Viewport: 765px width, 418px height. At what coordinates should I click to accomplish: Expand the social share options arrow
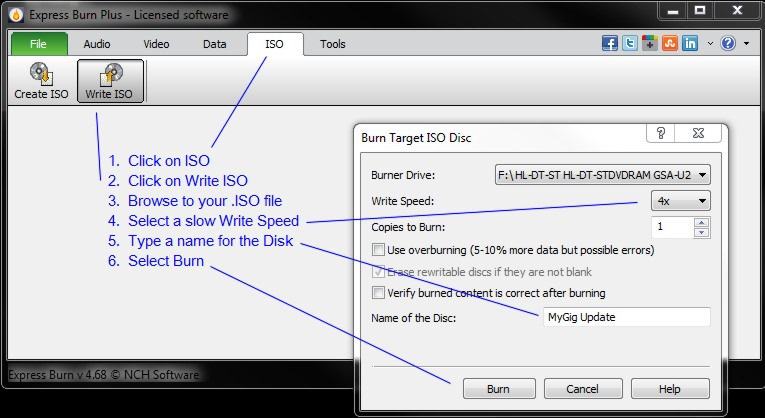coord(710,43)
